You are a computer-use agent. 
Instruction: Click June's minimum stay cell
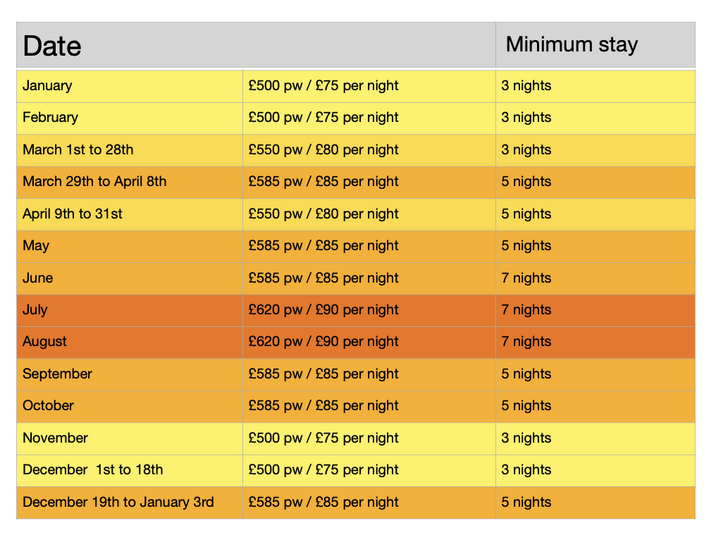click(526, 278)
